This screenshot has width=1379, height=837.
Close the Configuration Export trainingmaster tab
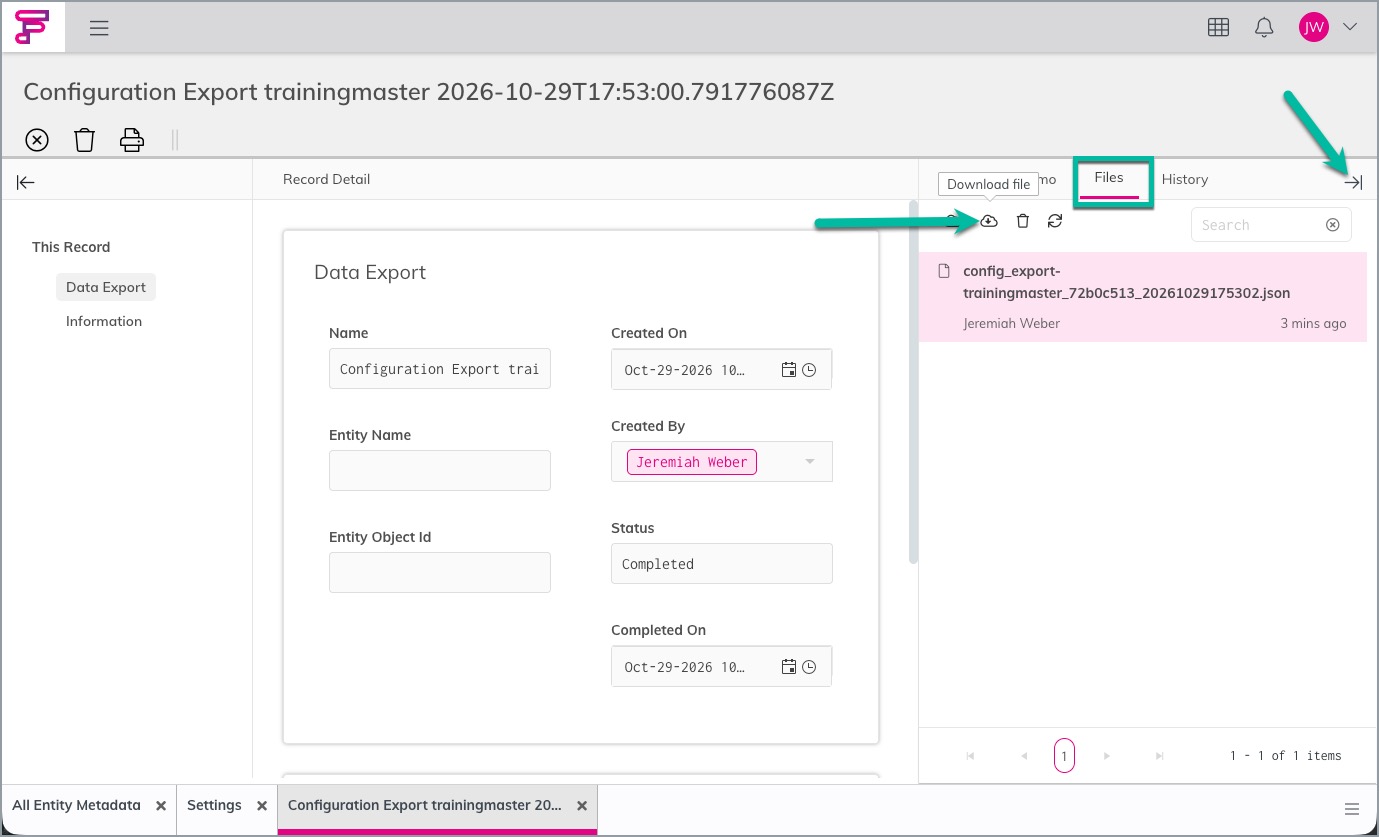pyautogui.click(x=582, y=805)
